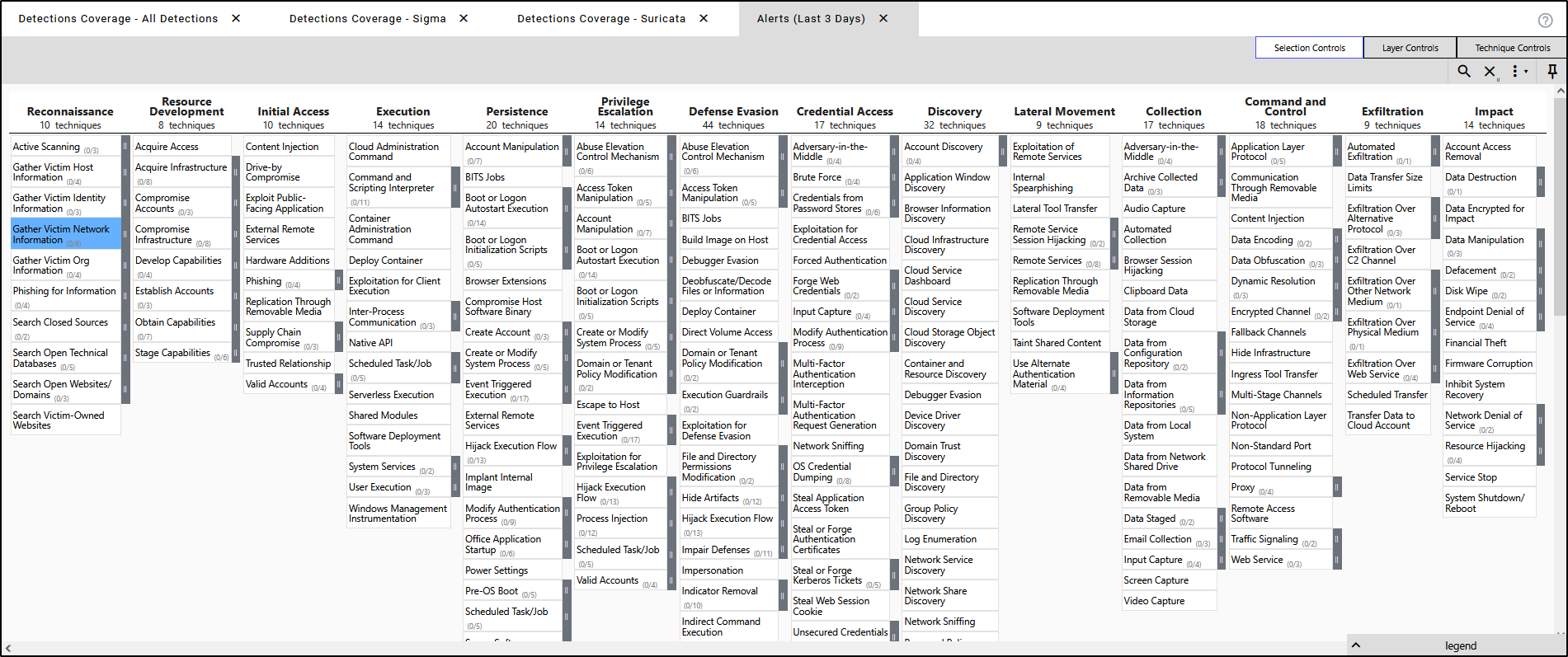The width and height of the screenshot is (1568, 657).
Task: Click the deselect techniques X icon
Action: tap(1490, 72)
